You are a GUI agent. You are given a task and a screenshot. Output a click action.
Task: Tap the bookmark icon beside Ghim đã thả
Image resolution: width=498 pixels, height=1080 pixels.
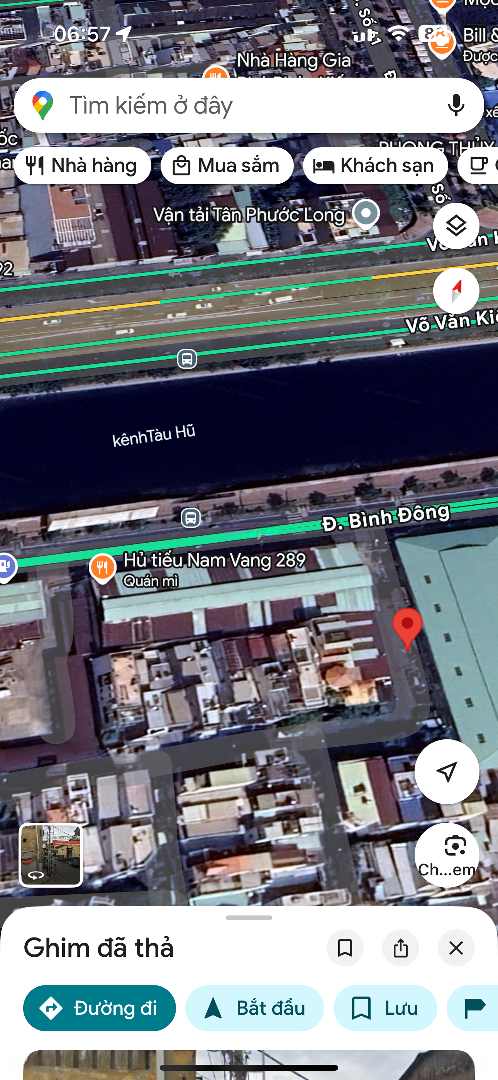pyautogui.click(x=345, y=948)
